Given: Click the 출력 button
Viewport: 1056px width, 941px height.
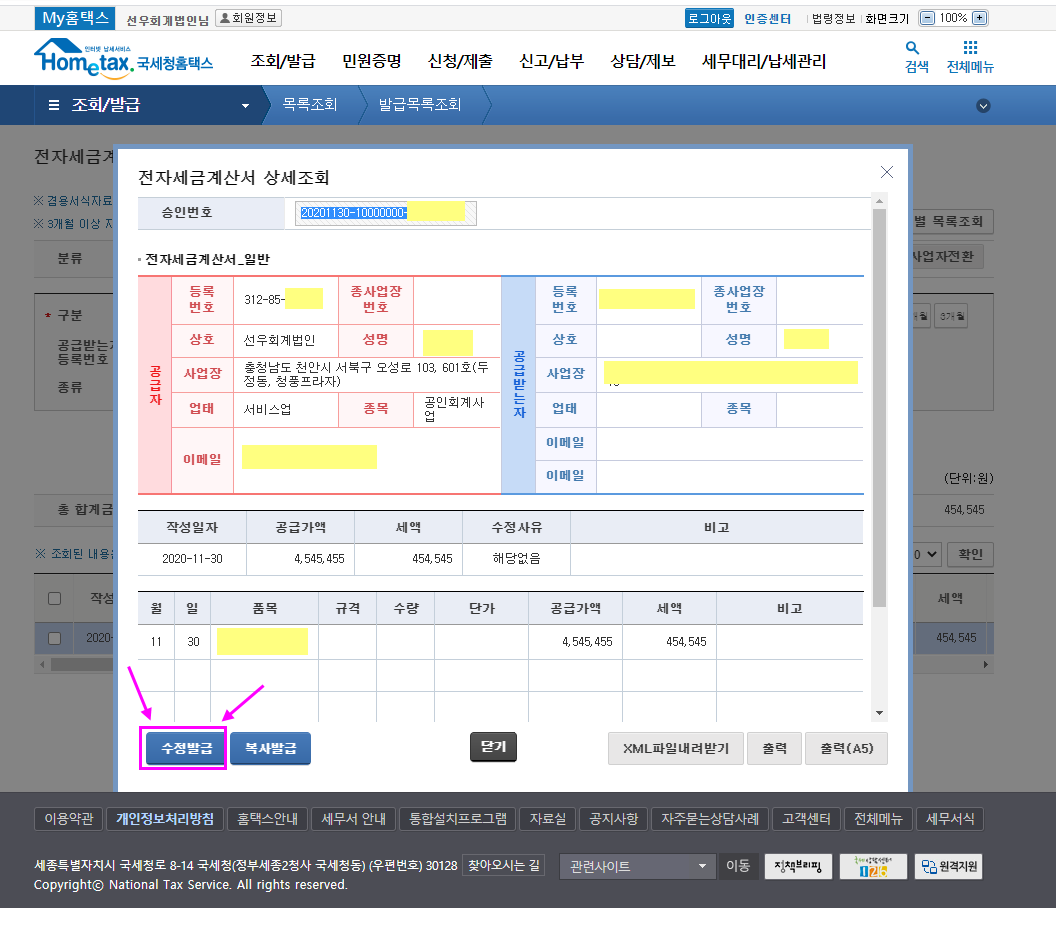Looking at the screenshot, I should [x=774, y=748].
